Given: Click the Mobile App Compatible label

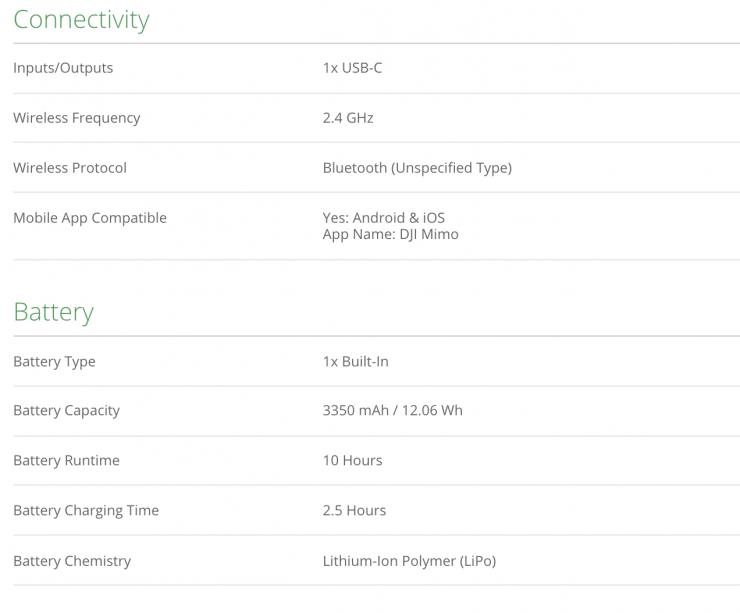Looking at the screenshot, I should pos(90,218).
